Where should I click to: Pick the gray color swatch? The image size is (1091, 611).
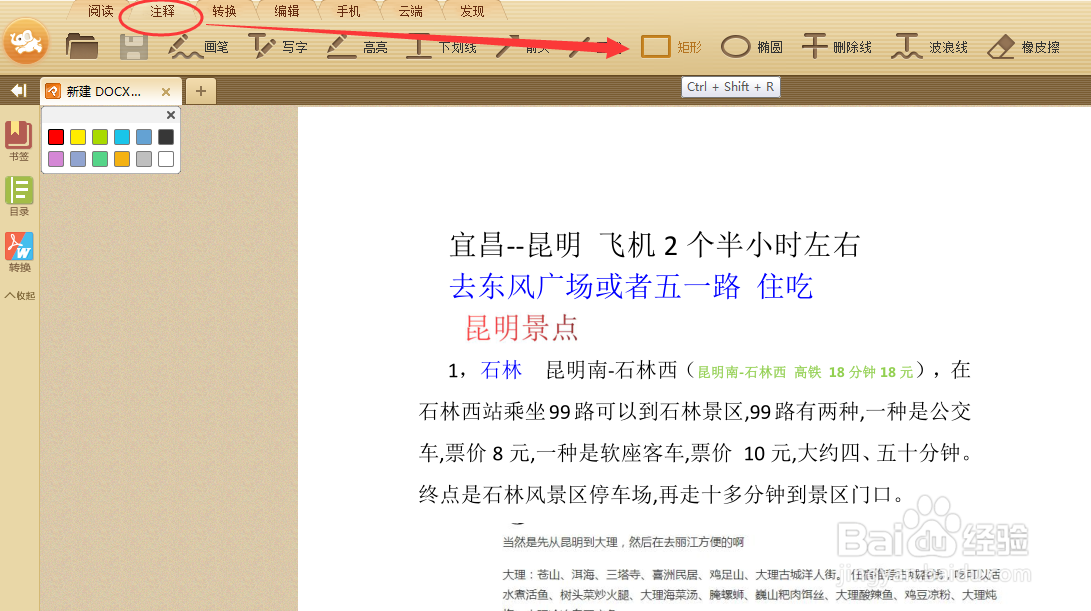click(x=144, y=159)
